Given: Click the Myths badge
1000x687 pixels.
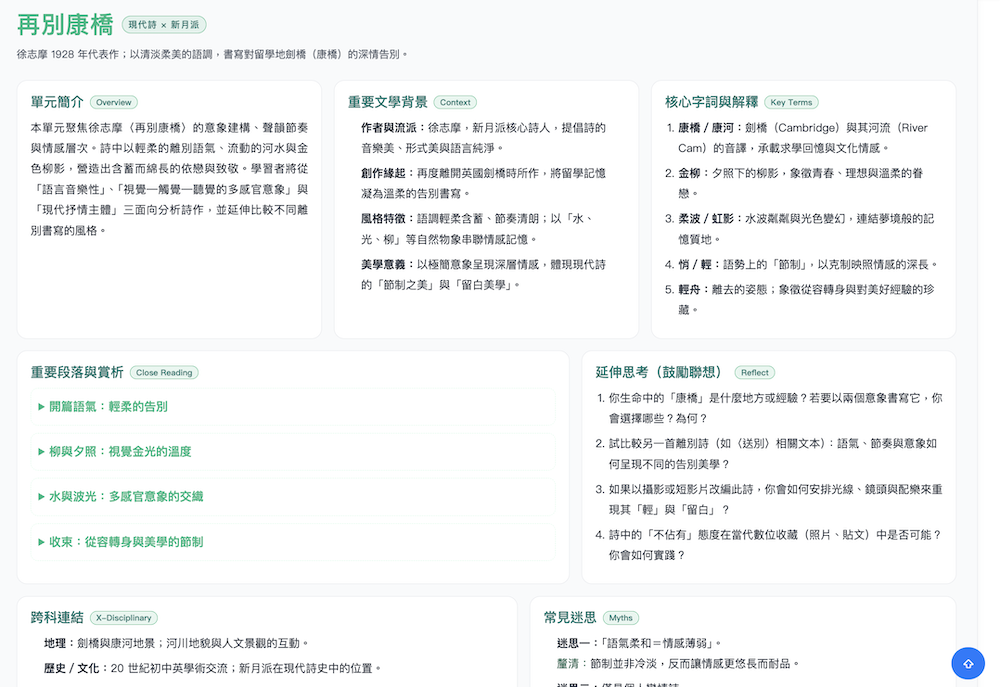Looking at the screenshot, I should tap(621, 618).
